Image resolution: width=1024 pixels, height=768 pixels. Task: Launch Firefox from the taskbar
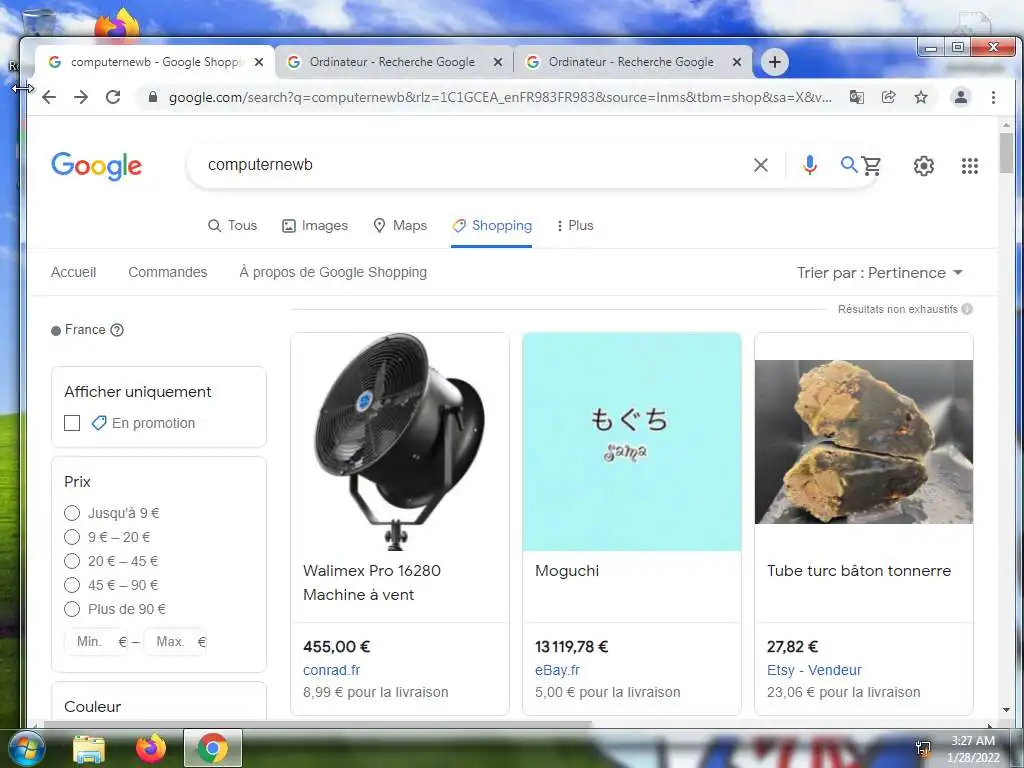(151, 748)
